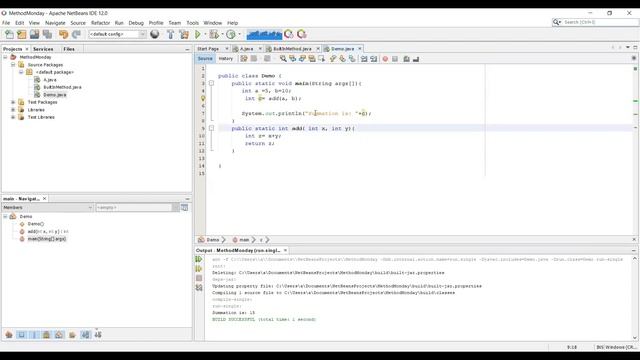Click the memory usage heap graph
640x360 pixels.
(x=264, y=34)
